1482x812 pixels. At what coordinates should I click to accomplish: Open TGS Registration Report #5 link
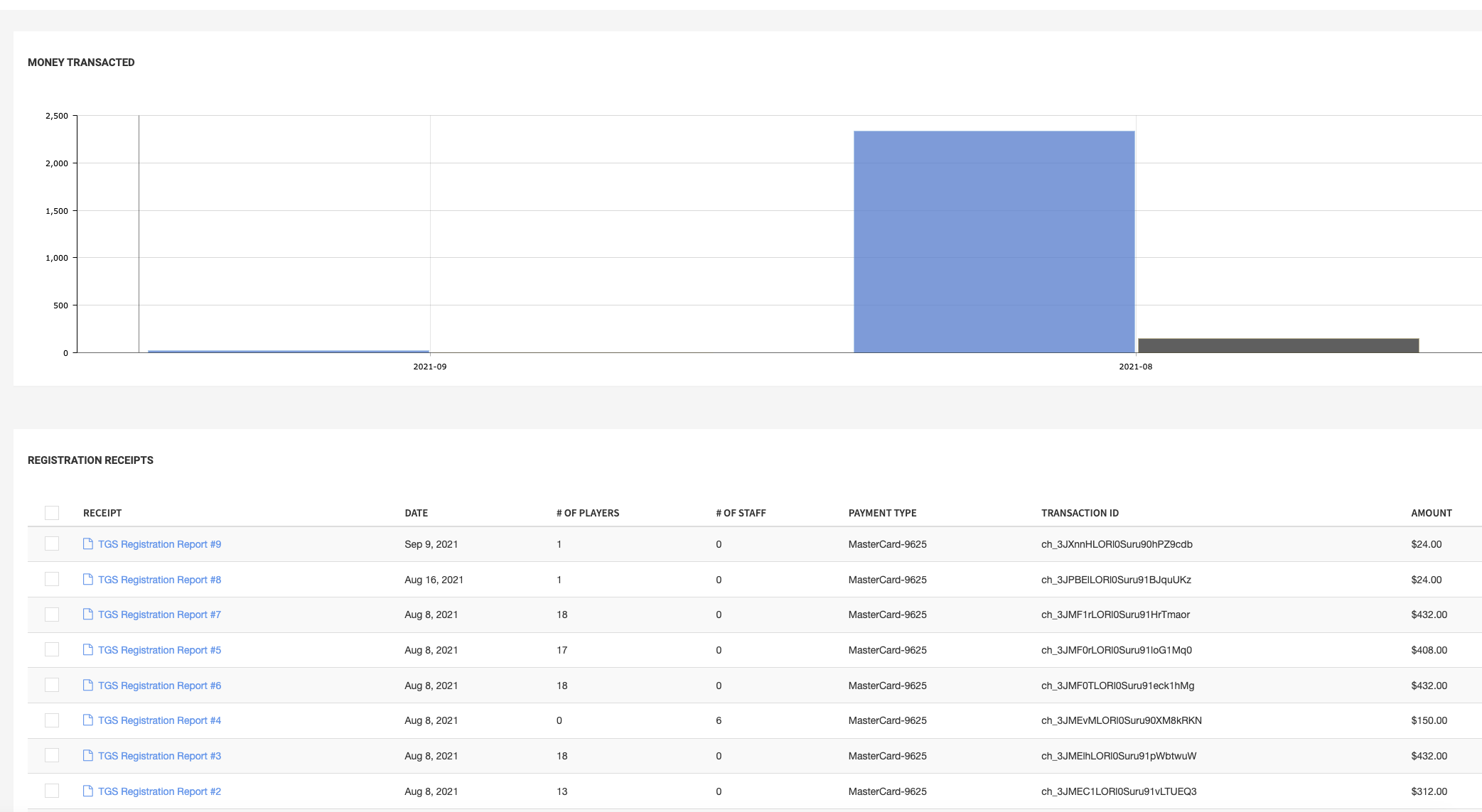pos(159,650)
